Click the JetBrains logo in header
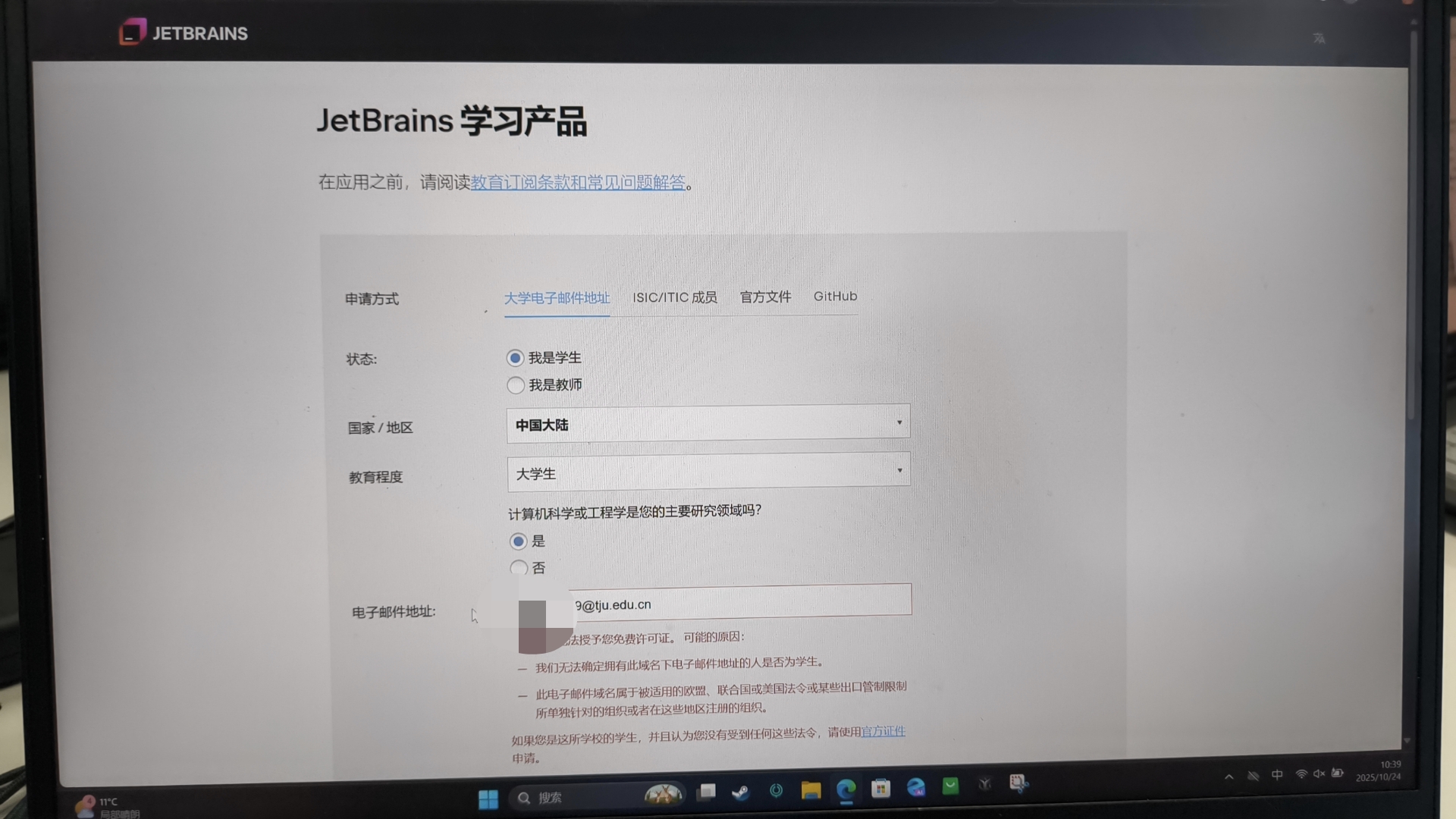 (184, 33)
